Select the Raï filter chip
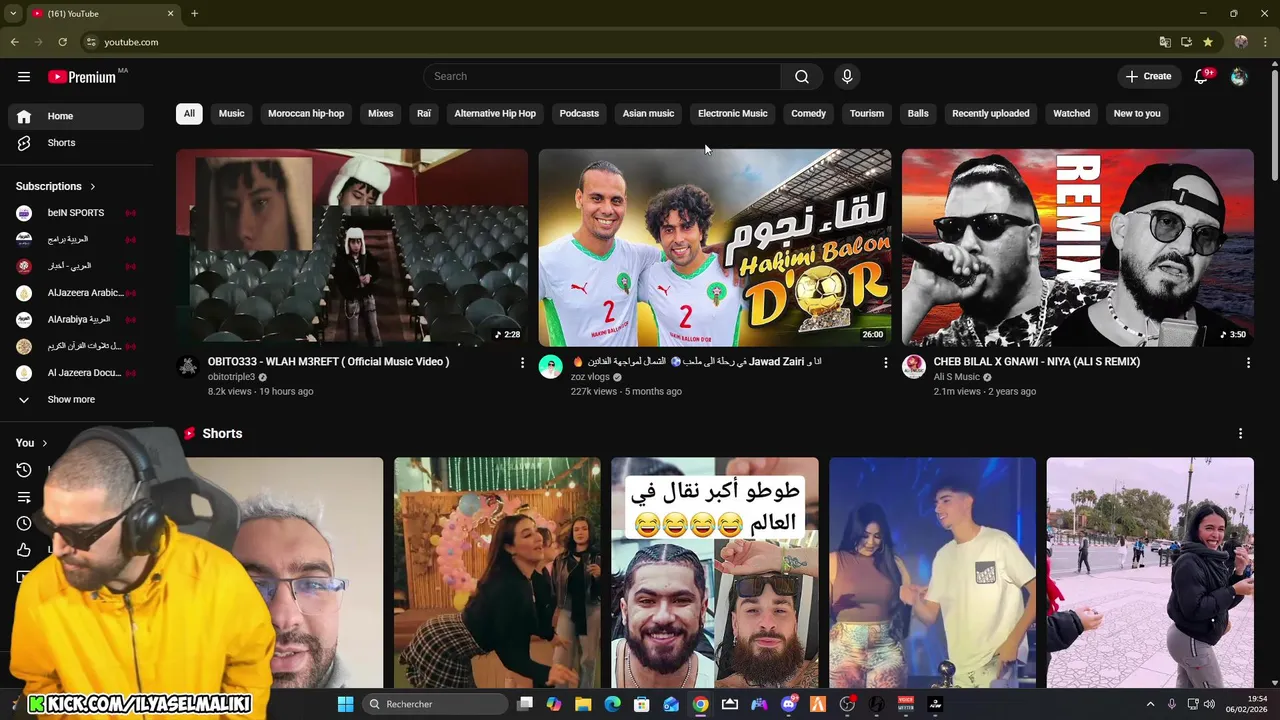This screenshot has height=720, width=1280. point(424,114)
